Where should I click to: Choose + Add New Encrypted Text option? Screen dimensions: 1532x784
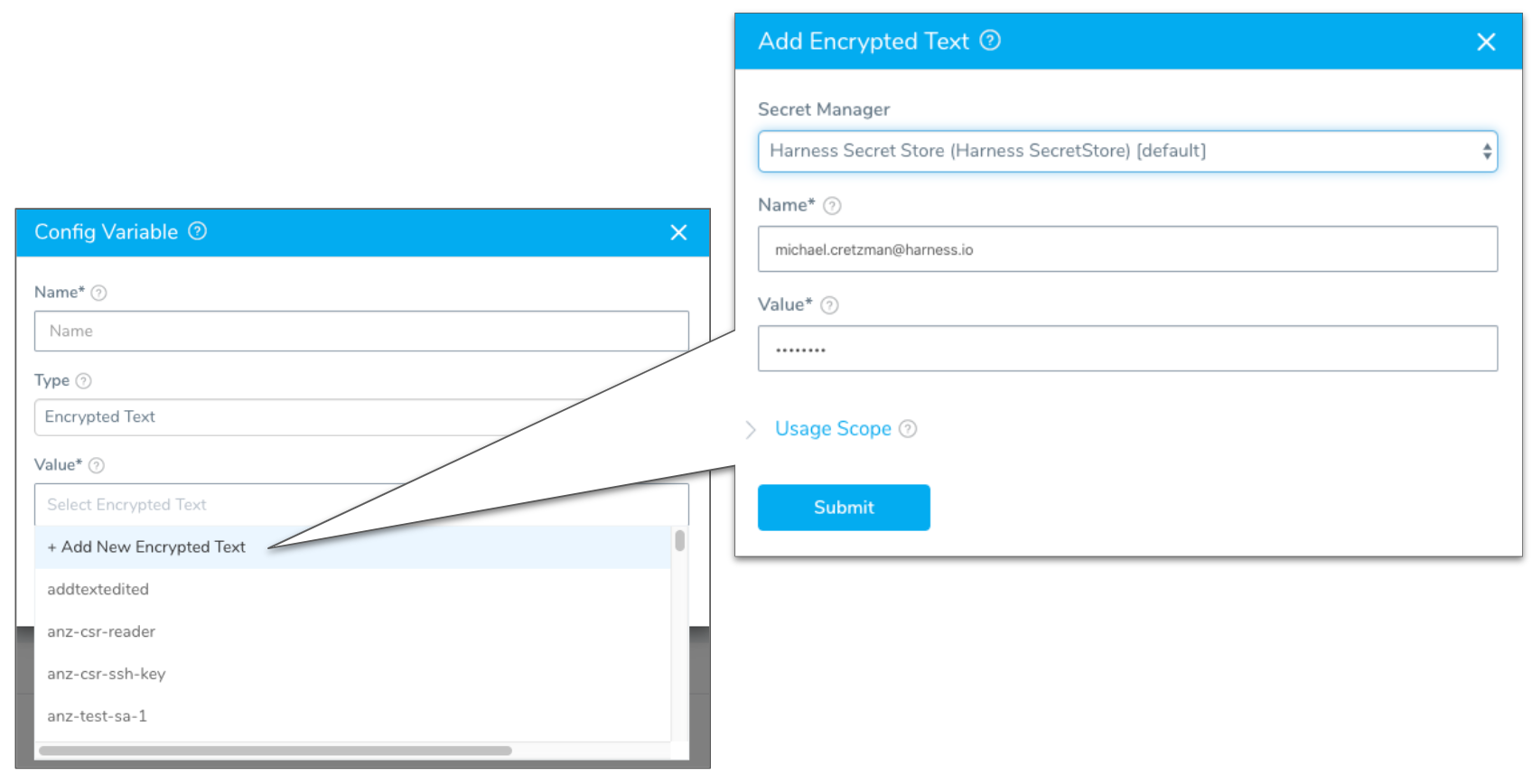353,547
